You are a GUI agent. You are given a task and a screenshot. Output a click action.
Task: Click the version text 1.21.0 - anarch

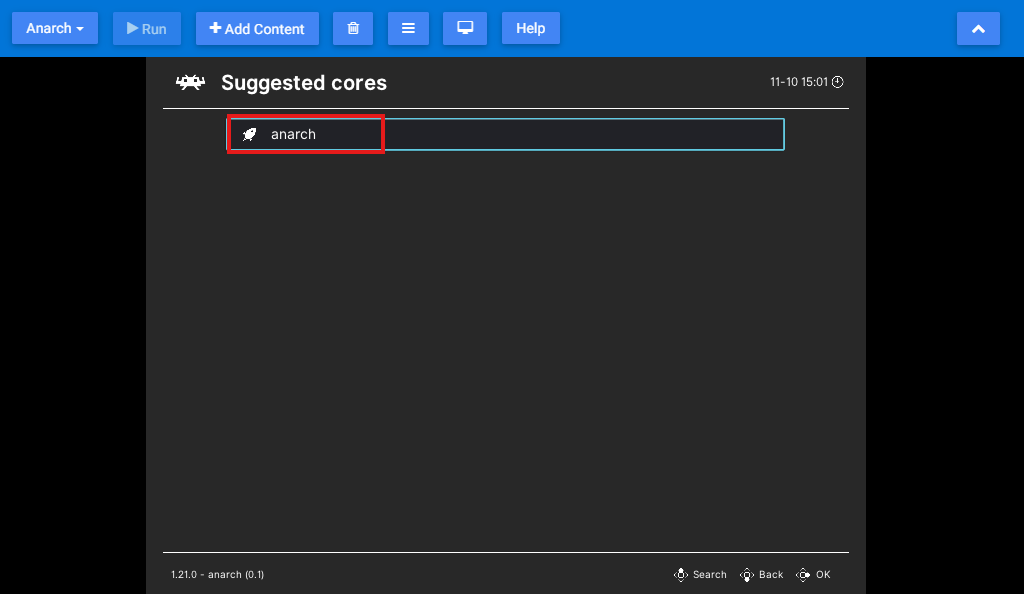click(x=217, y=574)
